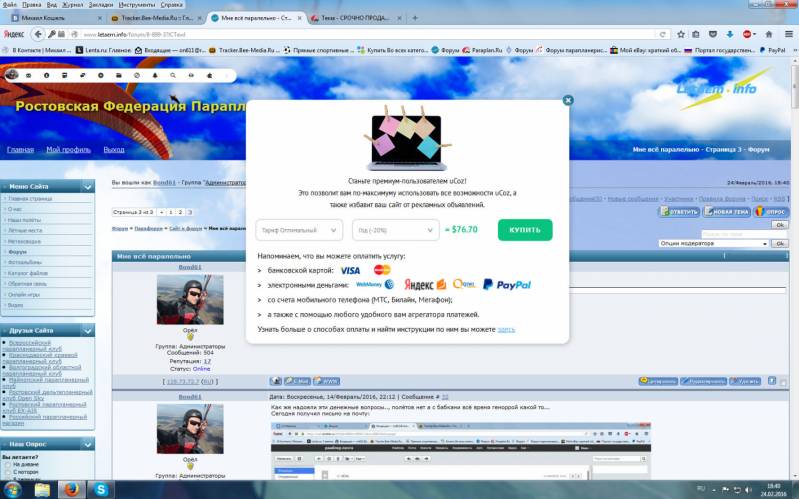Open Skype from the taskbar
Screen dimensions: 799x499
[102, 489]
